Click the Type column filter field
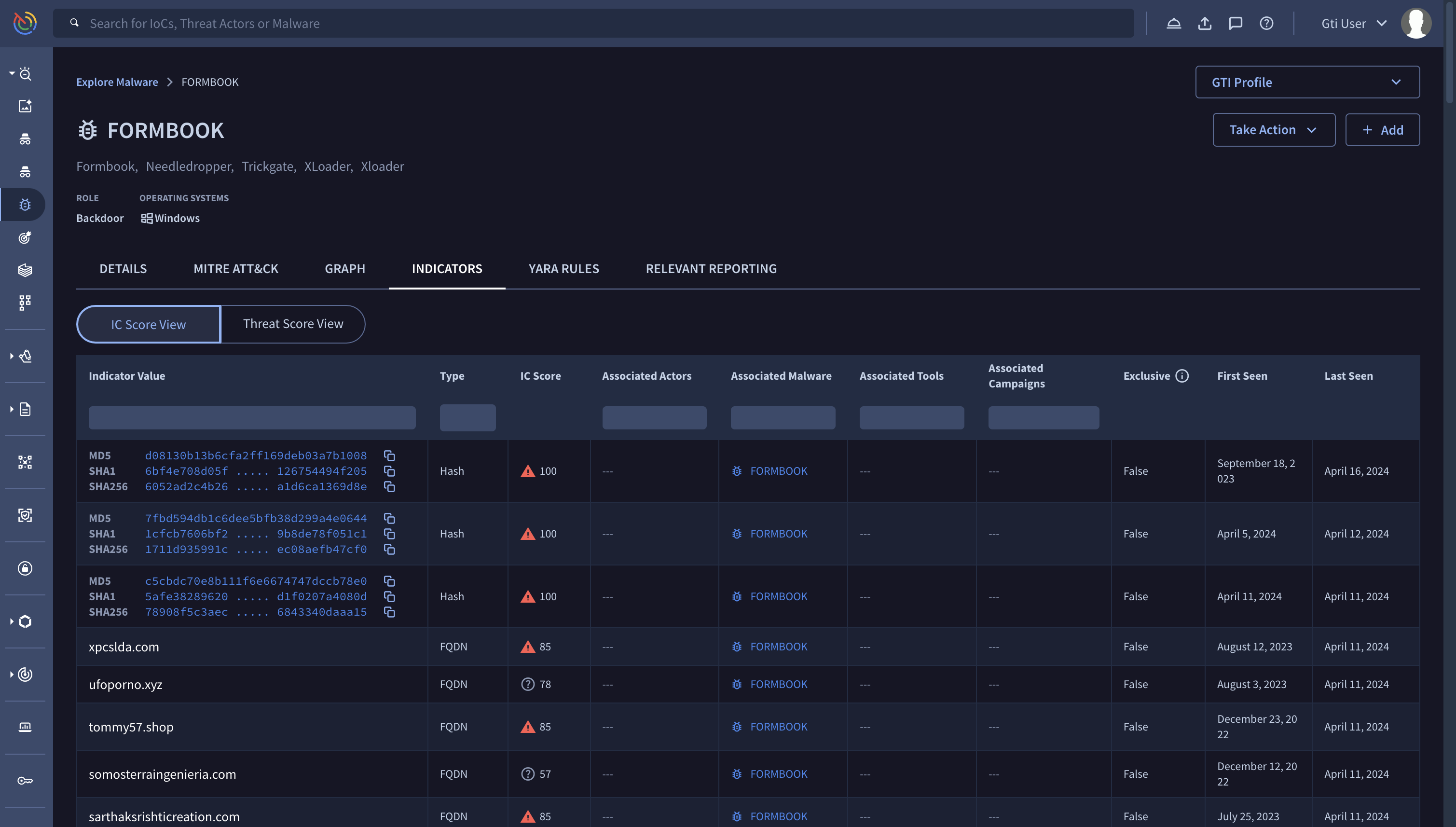Viewport: 1456px width, 827px height. pos(467,417)
